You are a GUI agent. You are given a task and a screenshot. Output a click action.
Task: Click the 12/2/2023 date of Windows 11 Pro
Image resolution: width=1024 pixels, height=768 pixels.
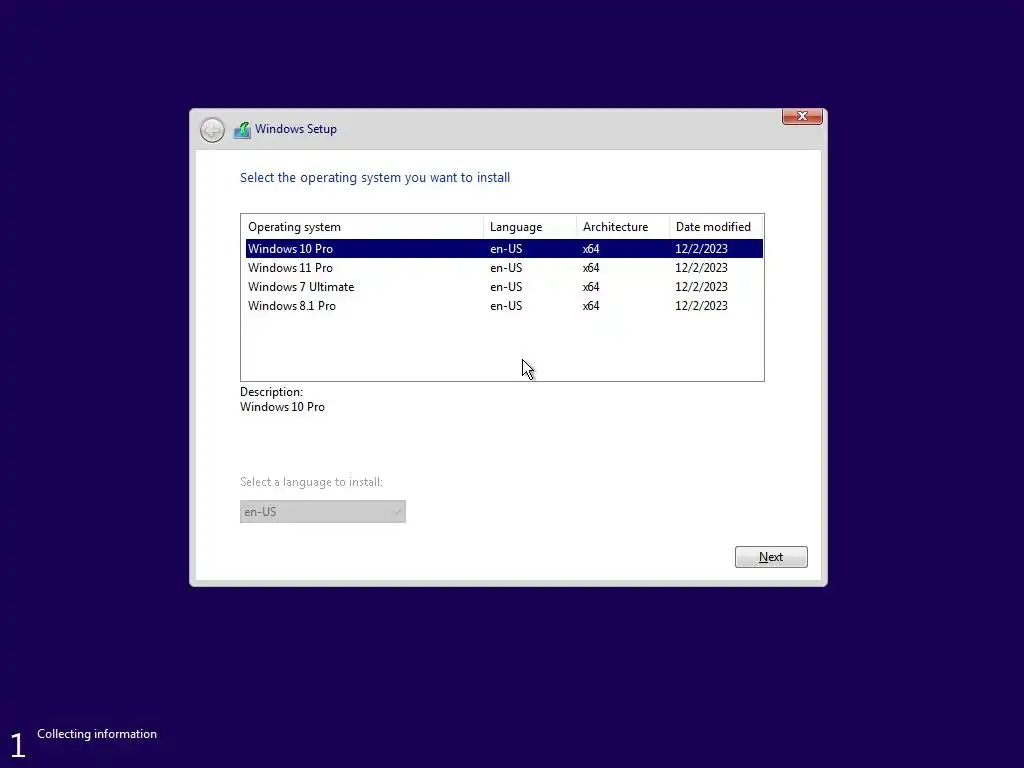[701, 268]
